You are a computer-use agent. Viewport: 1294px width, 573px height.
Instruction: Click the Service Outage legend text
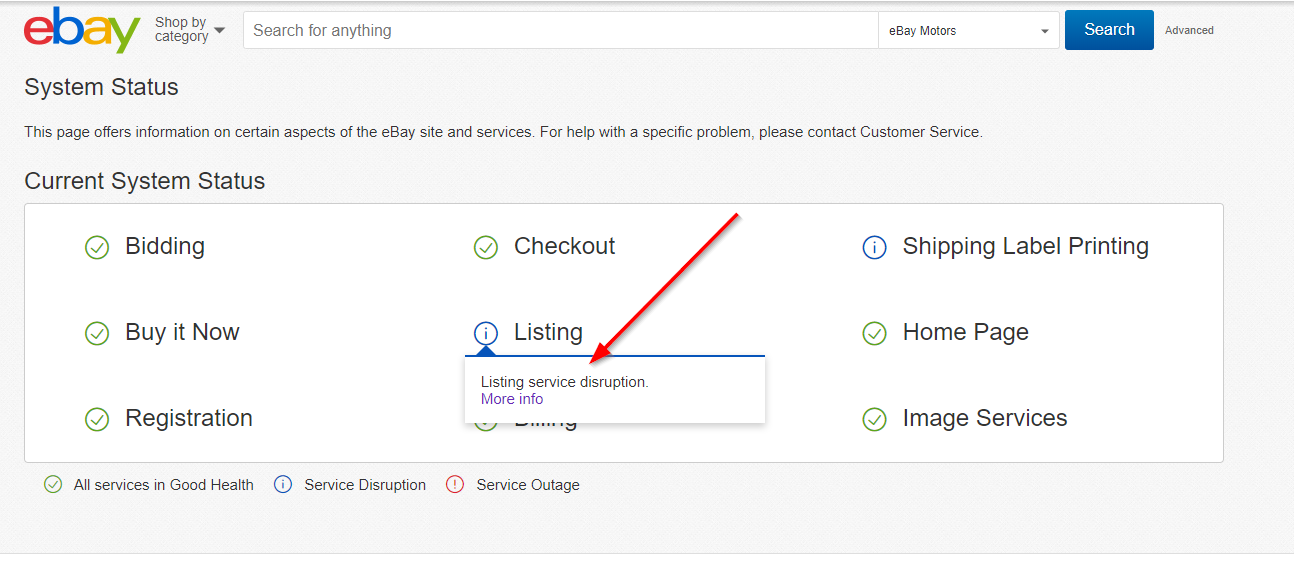coord(528,485)
